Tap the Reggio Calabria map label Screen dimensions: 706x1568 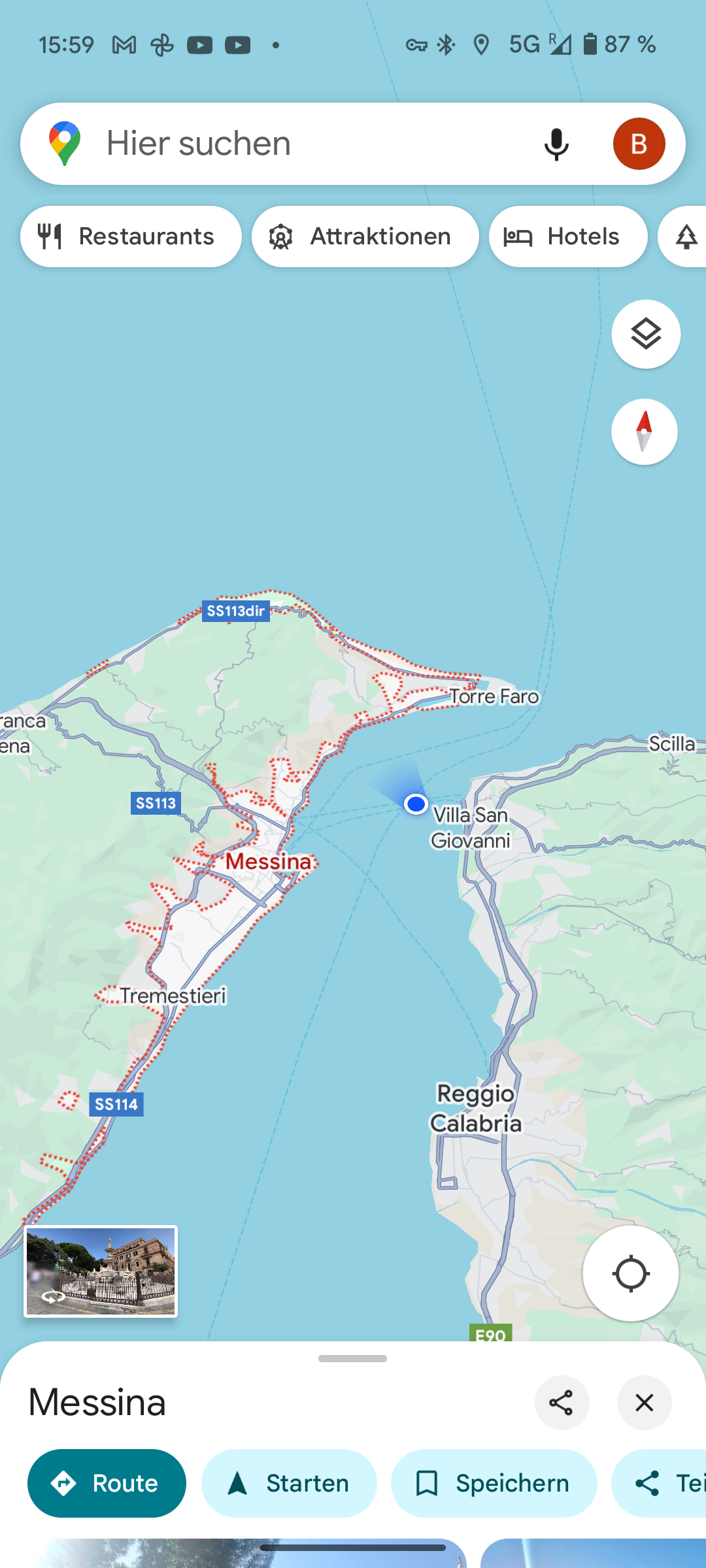[476, 1108]
